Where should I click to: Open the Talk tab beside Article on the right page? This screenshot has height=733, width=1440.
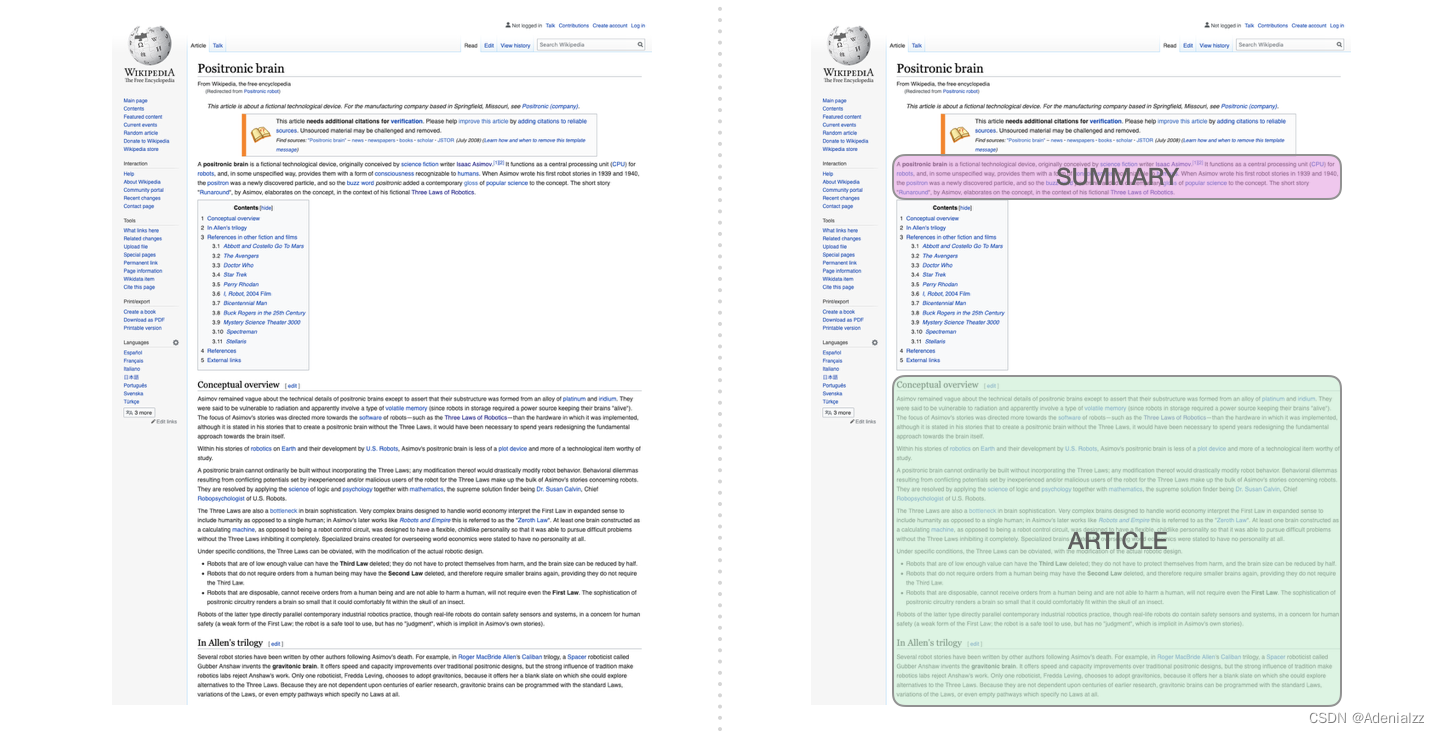point(917,46)
